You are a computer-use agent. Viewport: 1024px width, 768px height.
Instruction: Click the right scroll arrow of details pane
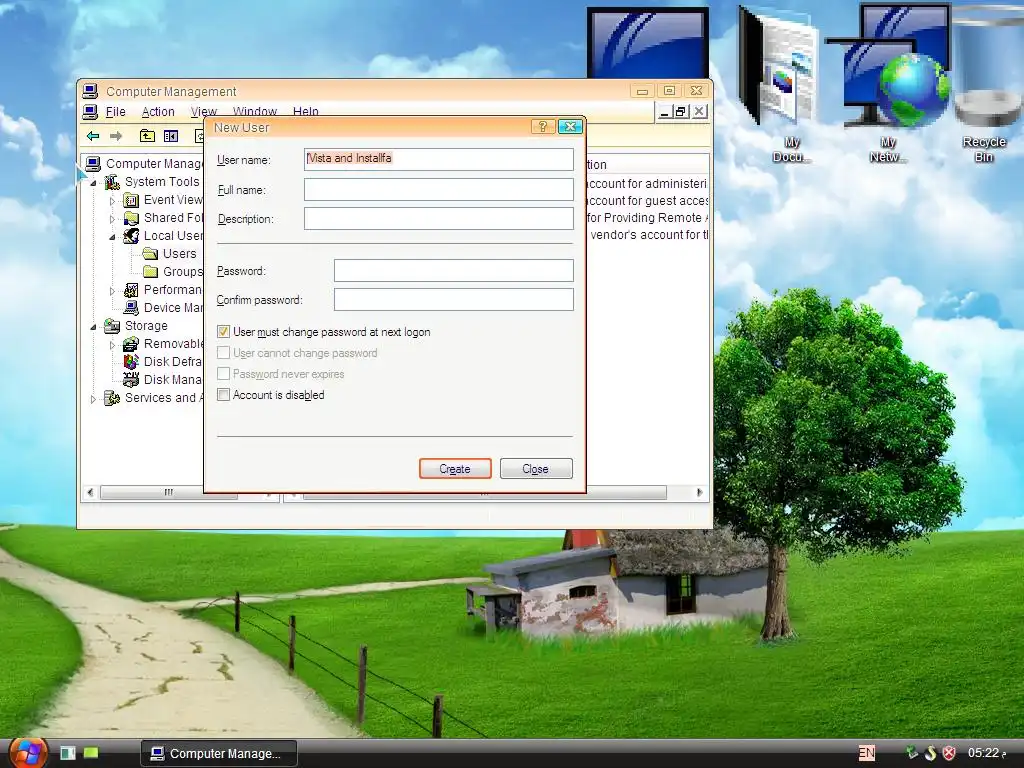click(x=700, y=492)
